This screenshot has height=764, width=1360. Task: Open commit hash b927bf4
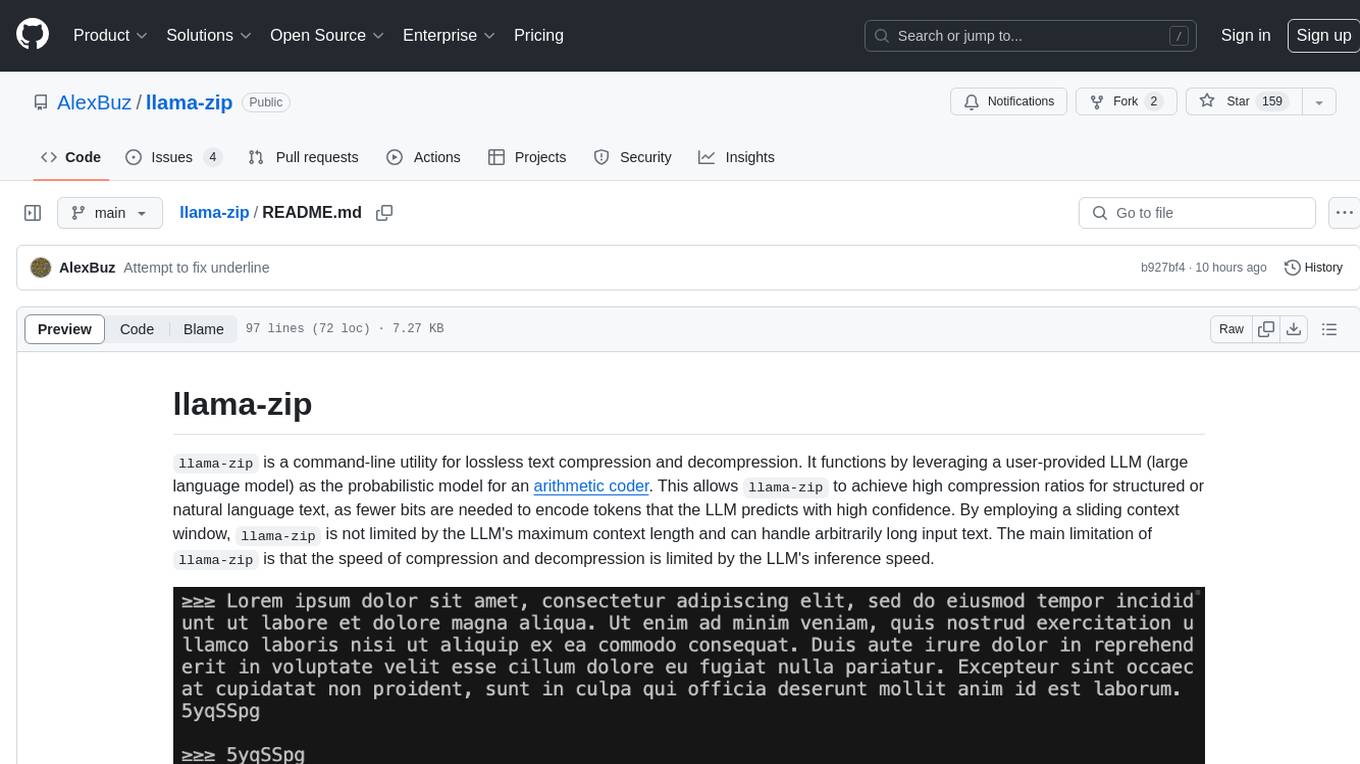pyautogui.click(x=1162, y=268)
